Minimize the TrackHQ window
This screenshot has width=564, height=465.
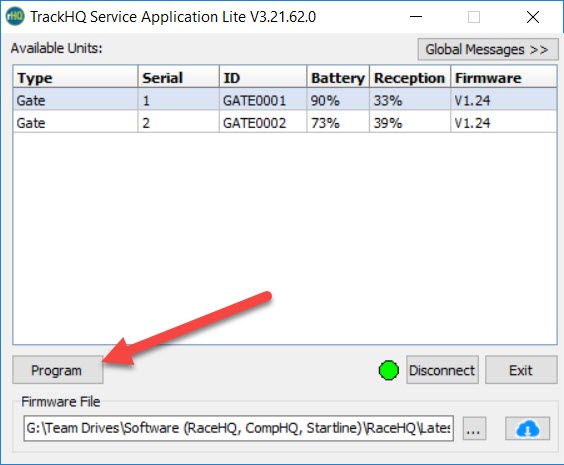coord(416,17)
